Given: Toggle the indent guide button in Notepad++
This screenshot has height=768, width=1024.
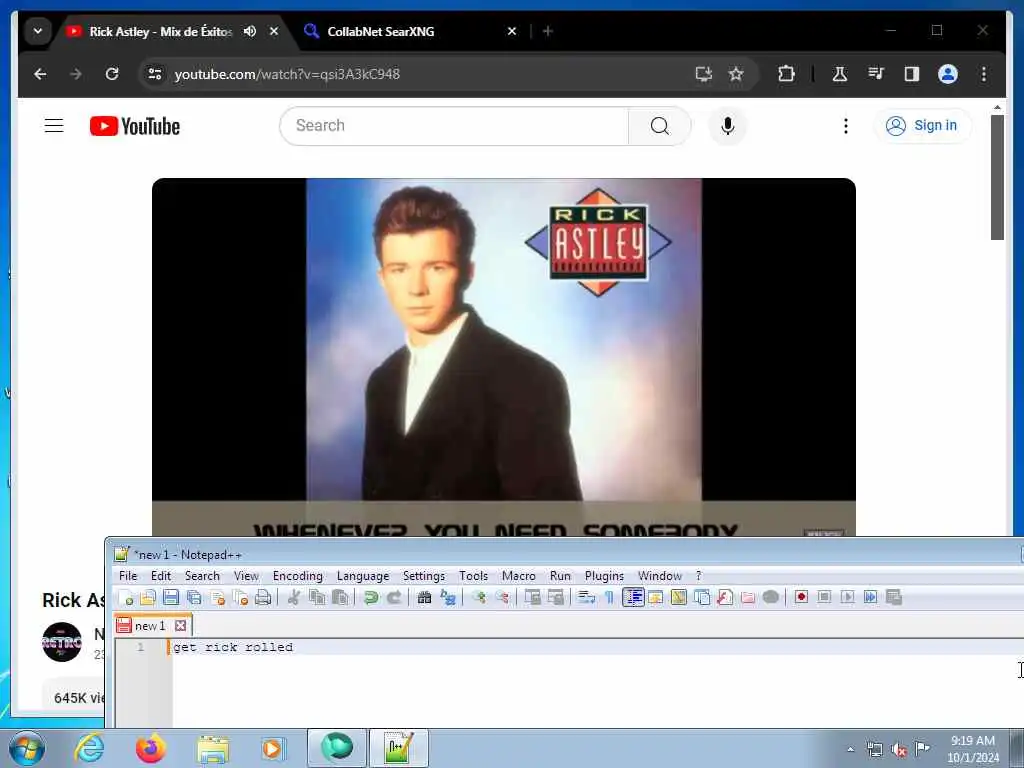Looking at the screenshot, I should click(x=633, y=597).
